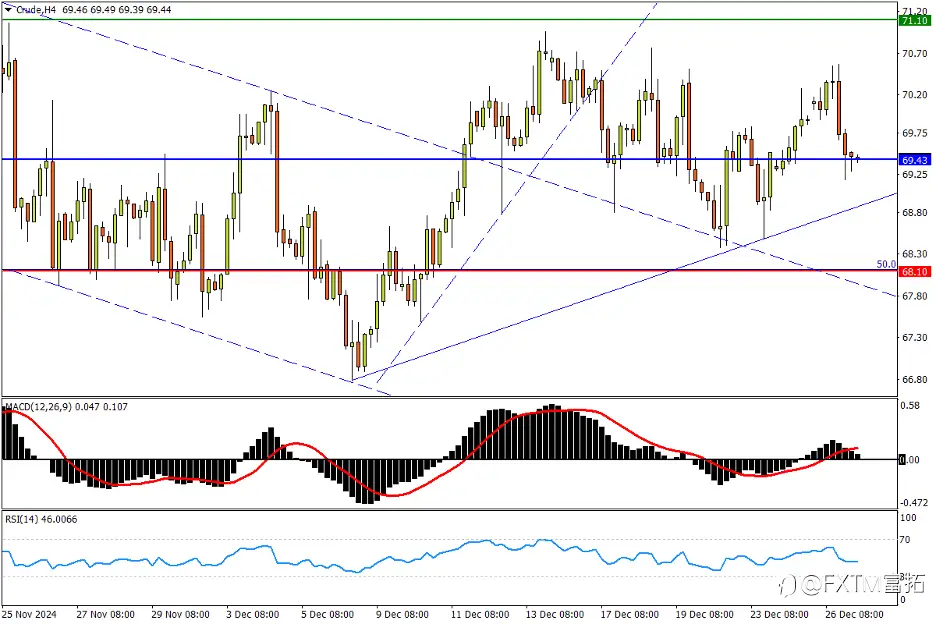Select the 70.70 price axis value
Viewport: 936px width, 624px height.
point(915,54)
